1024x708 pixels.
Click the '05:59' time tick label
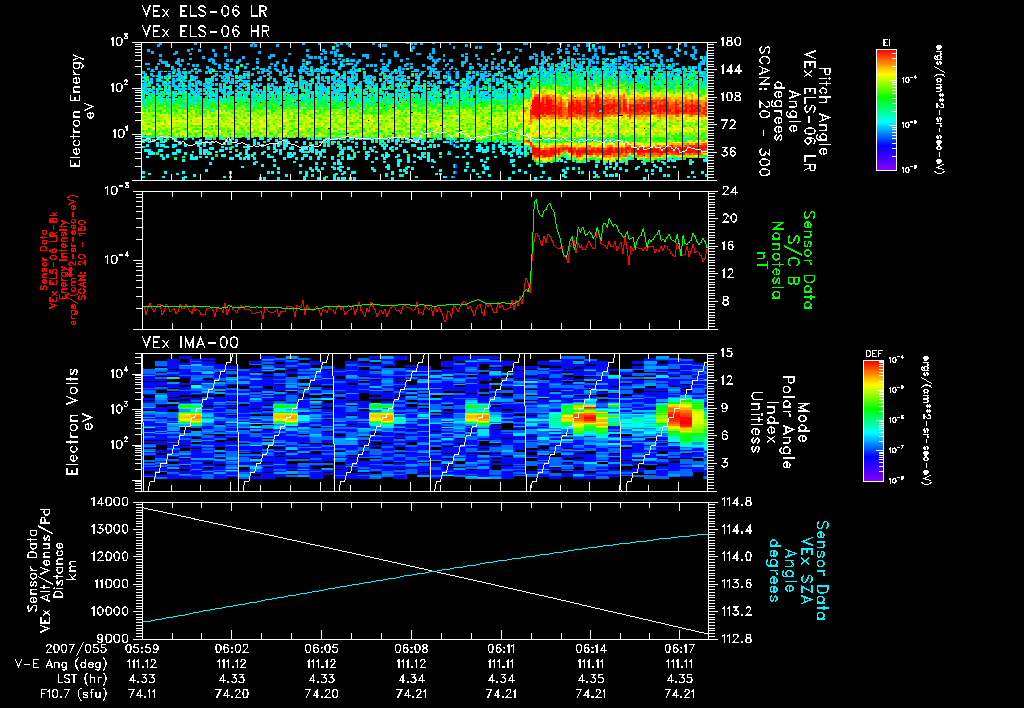[x=142, y=649]
